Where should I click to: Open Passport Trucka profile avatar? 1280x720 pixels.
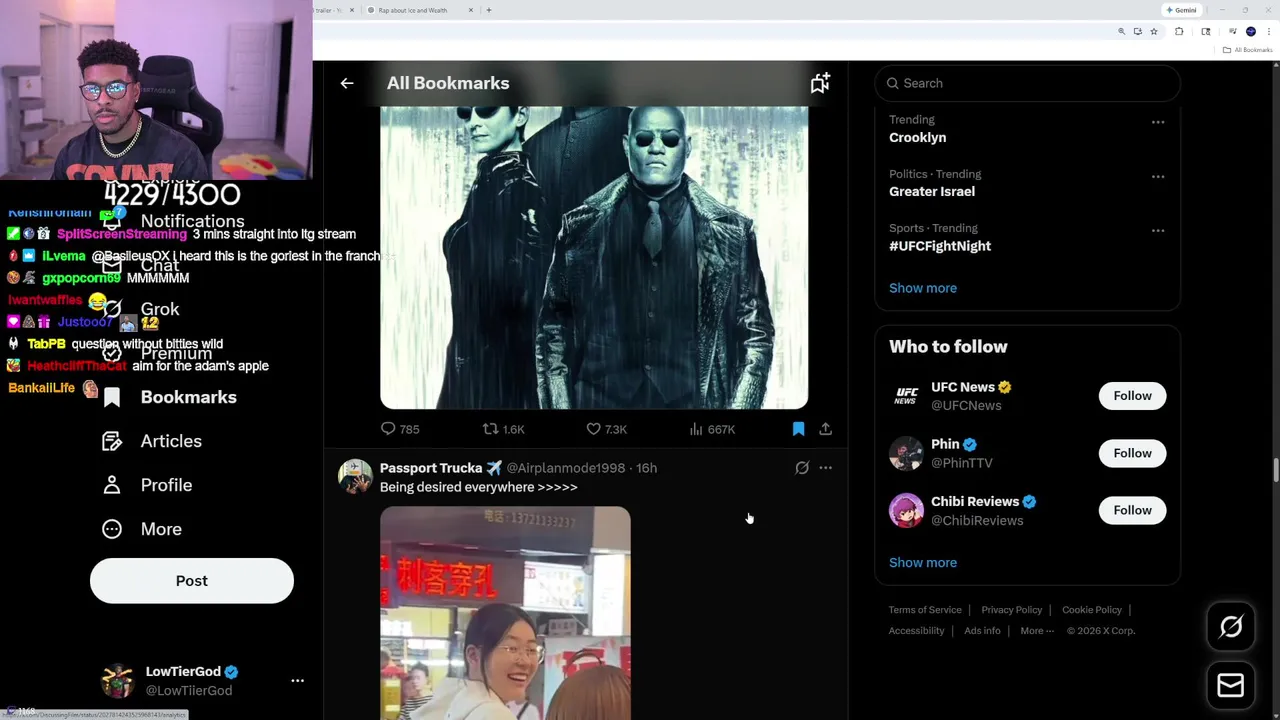355,477
